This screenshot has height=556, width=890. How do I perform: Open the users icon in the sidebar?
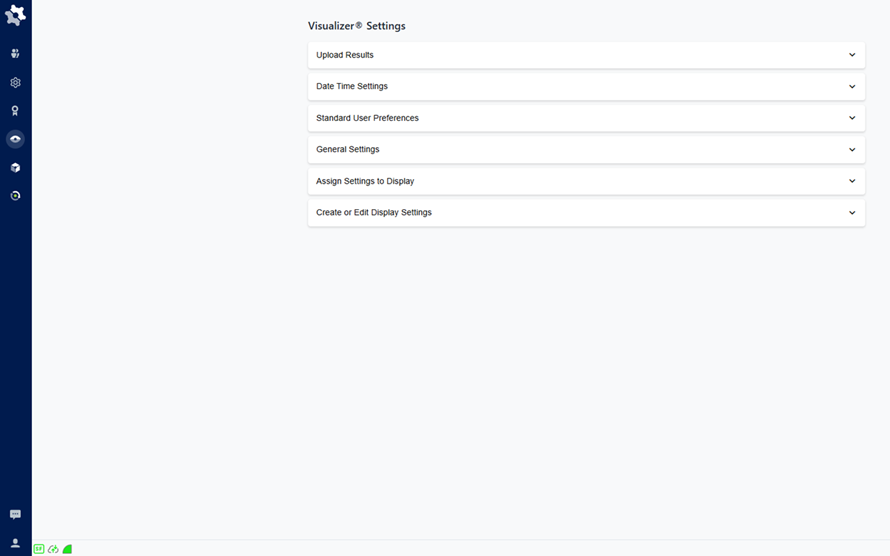pos(15,54)
